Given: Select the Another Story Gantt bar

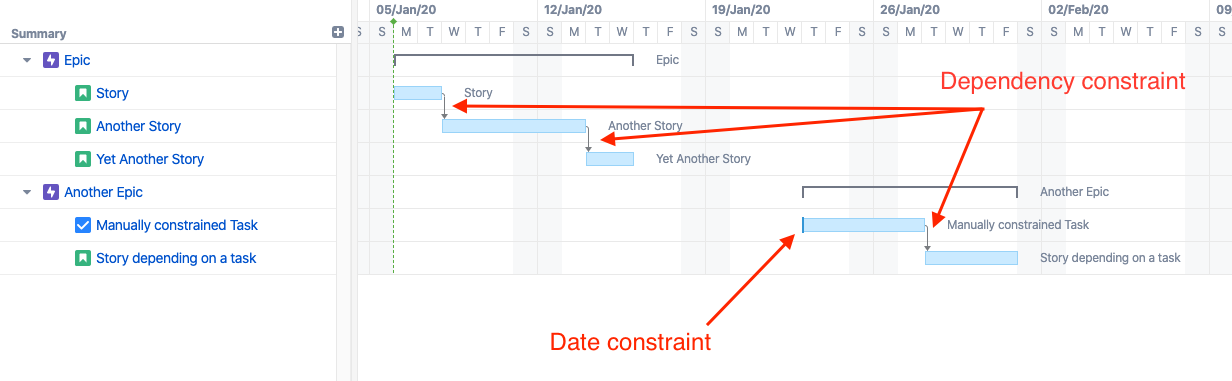Looking at the screenshot, I should [514, 126].
